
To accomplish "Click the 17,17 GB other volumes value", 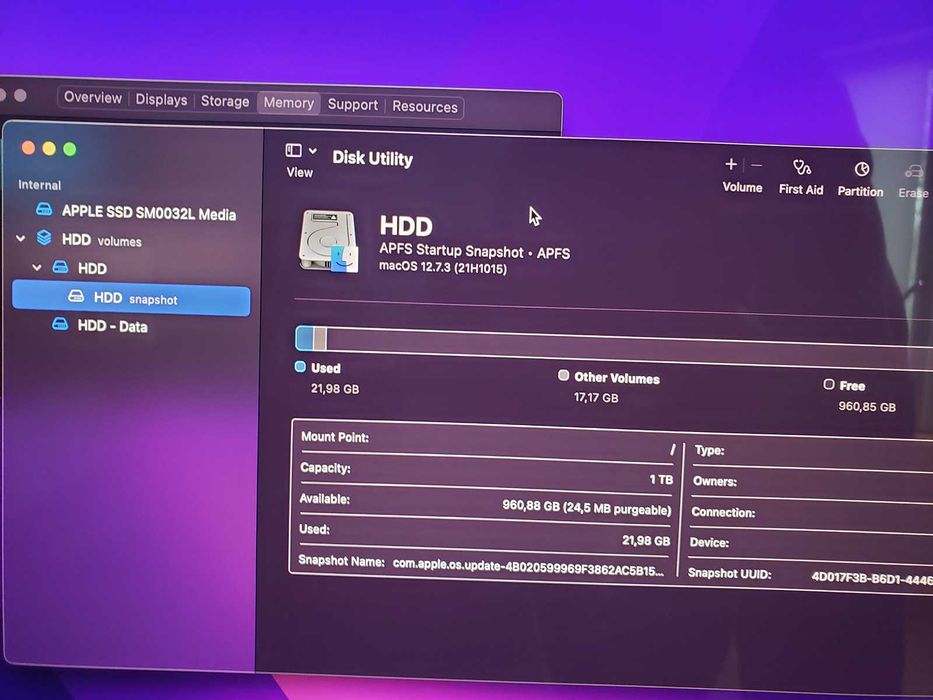I will pos(596,397).
